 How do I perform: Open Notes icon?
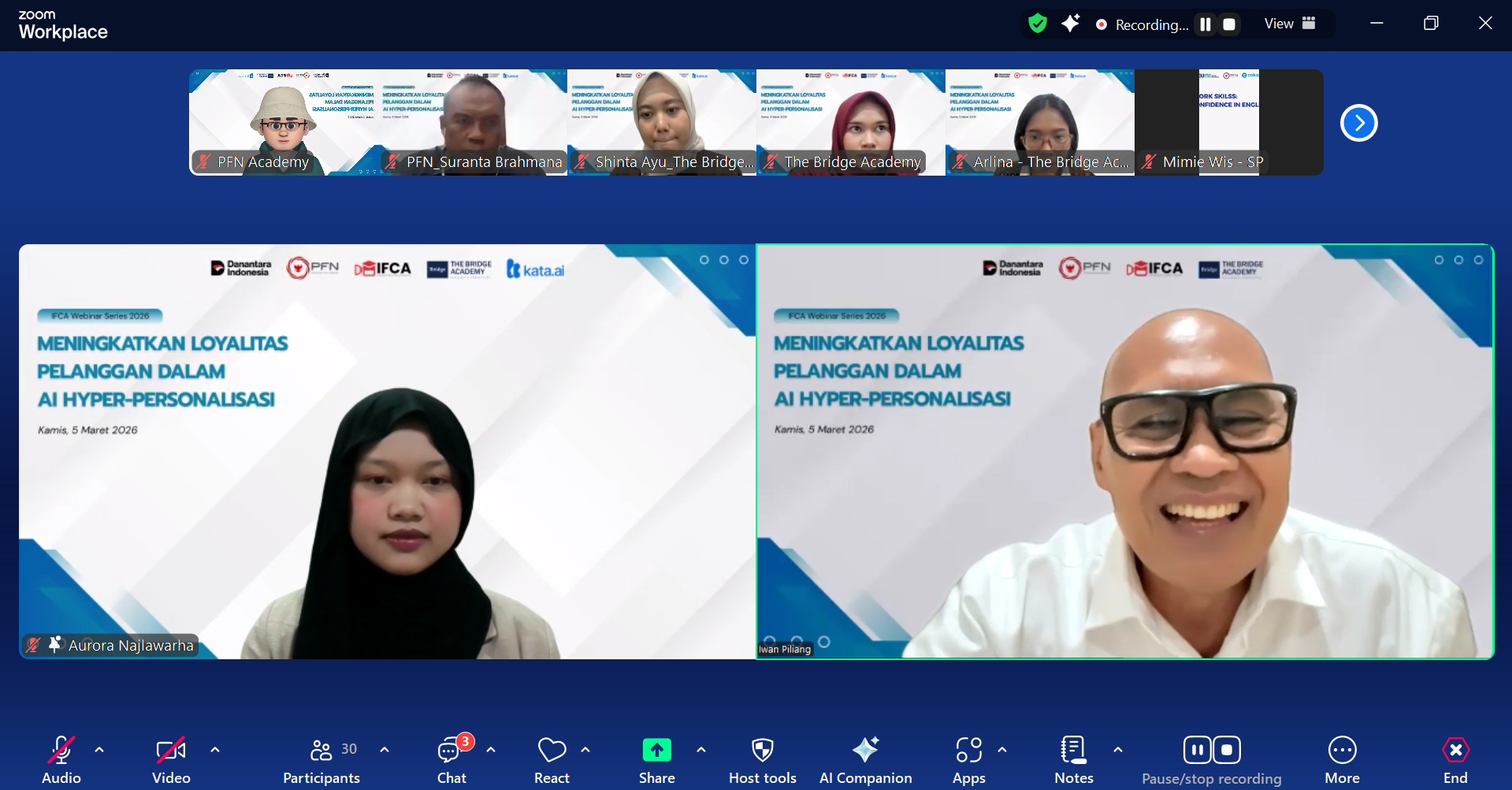coord(1074,750)
